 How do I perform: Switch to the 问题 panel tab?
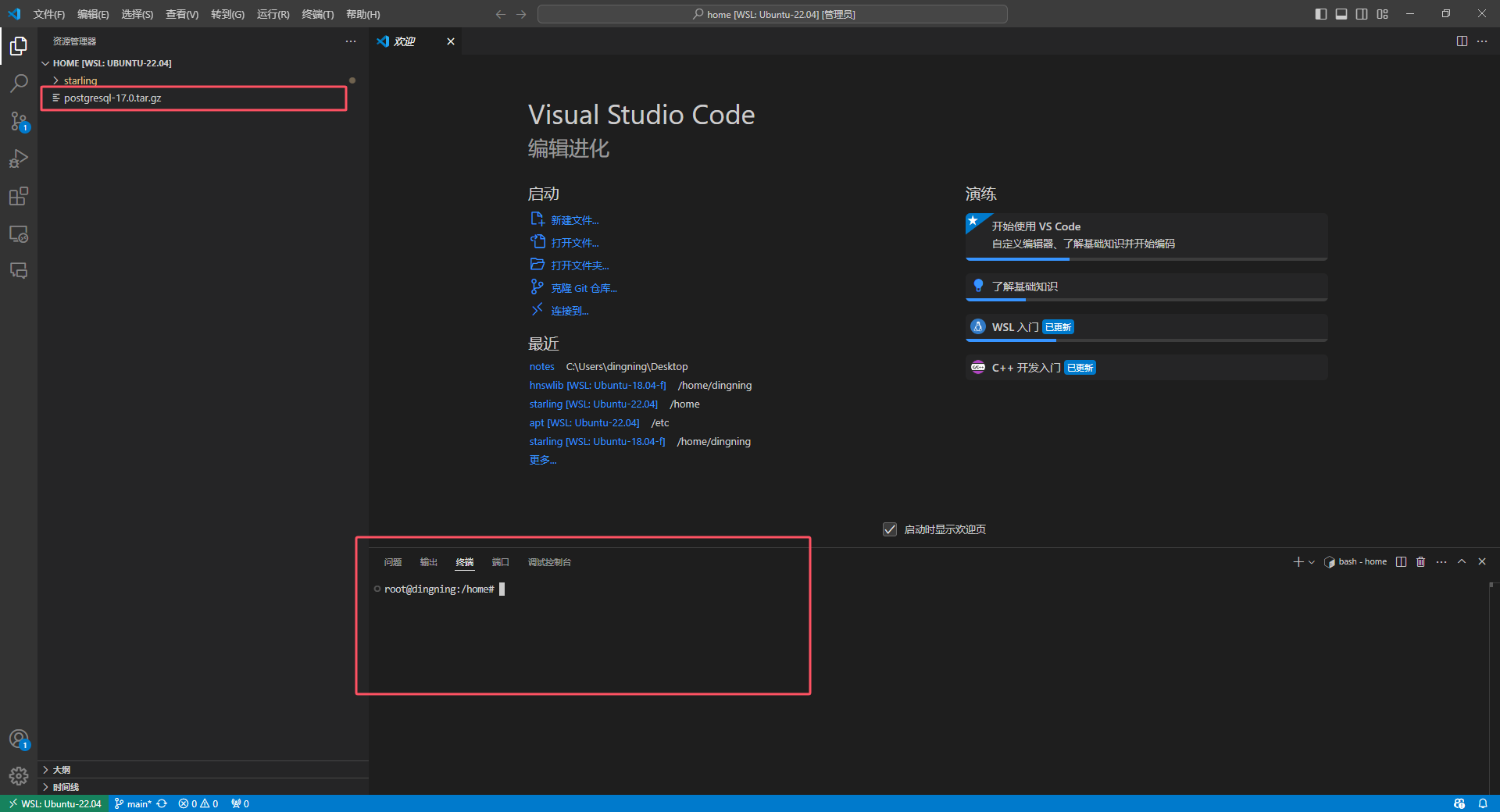[393, 562]
